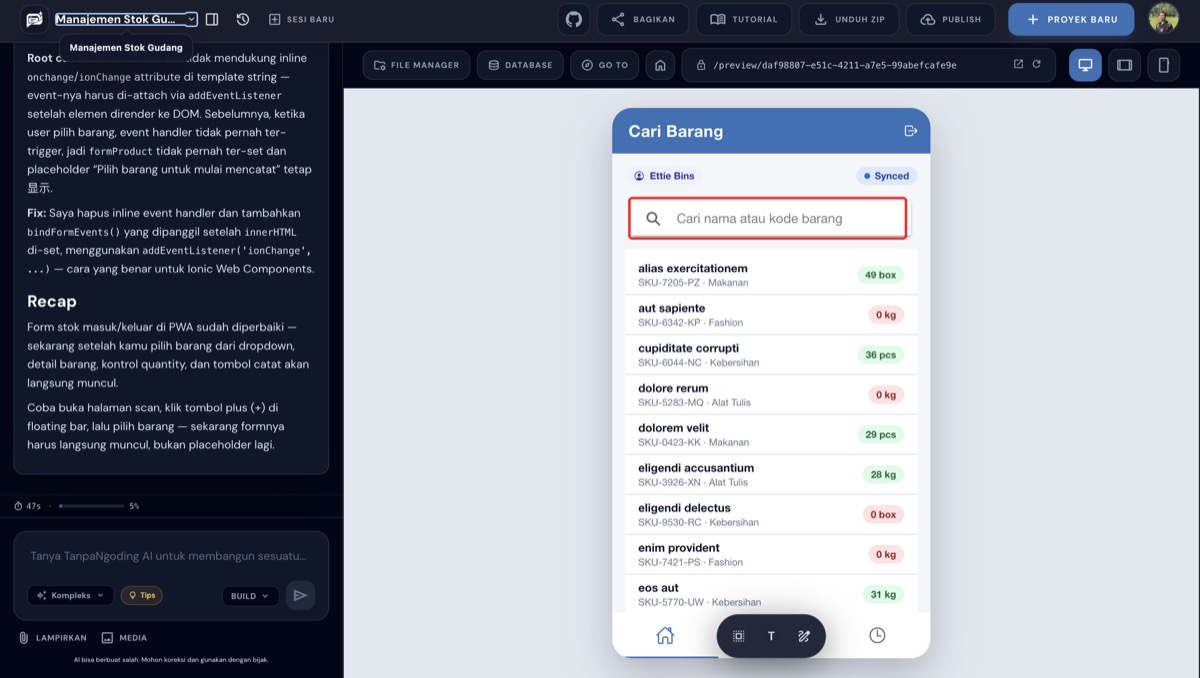
Task: Open the BUILD mode dropdown
Action: [x=250, y=596]
